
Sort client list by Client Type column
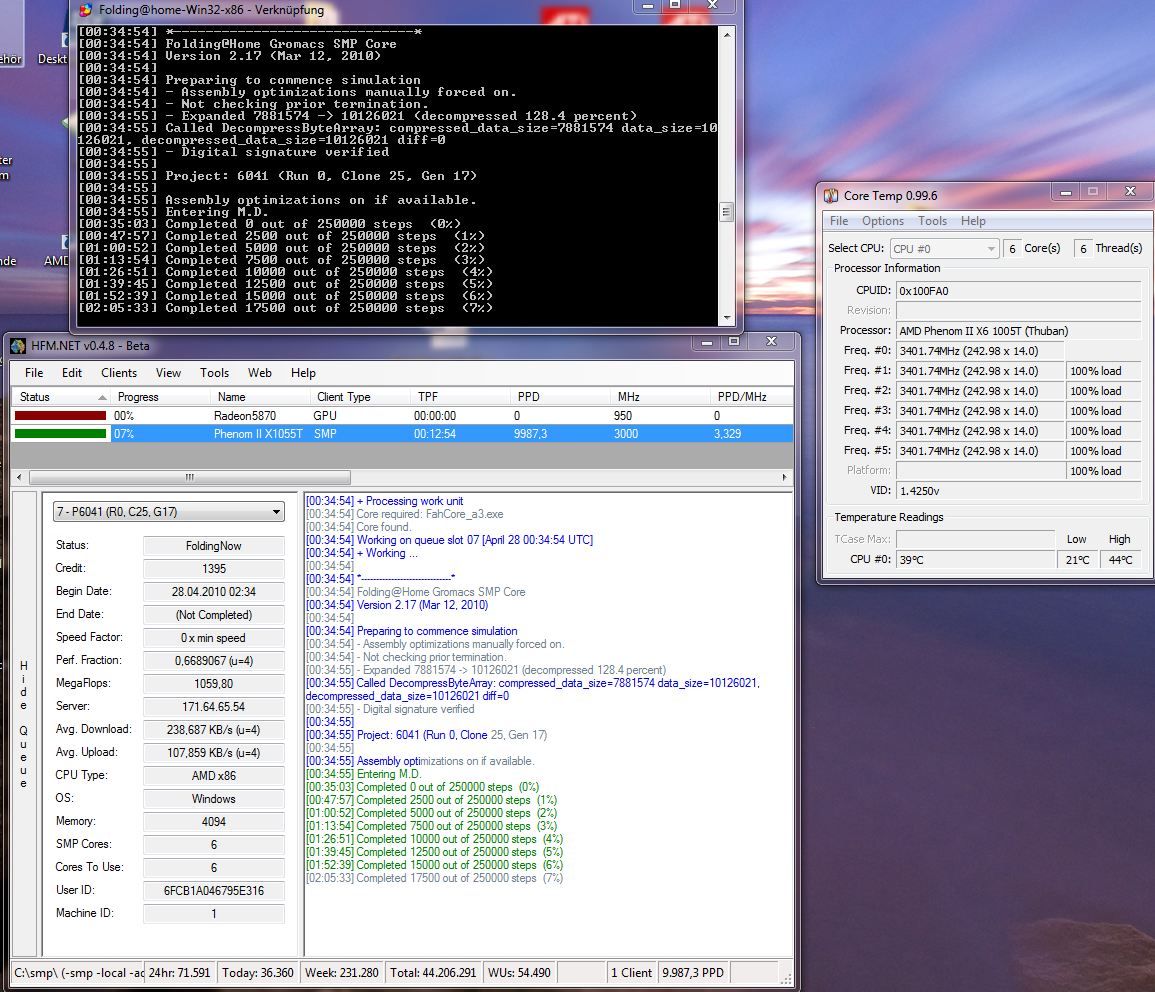tap(359, 397)
